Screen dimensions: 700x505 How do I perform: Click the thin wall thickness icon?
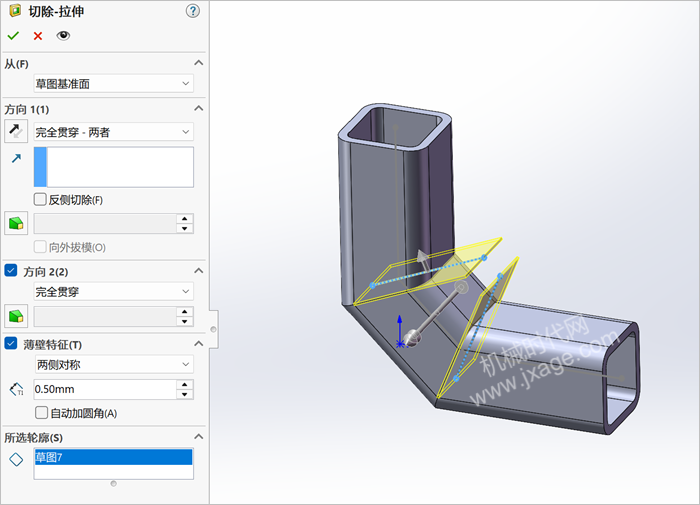coord(17,389)
